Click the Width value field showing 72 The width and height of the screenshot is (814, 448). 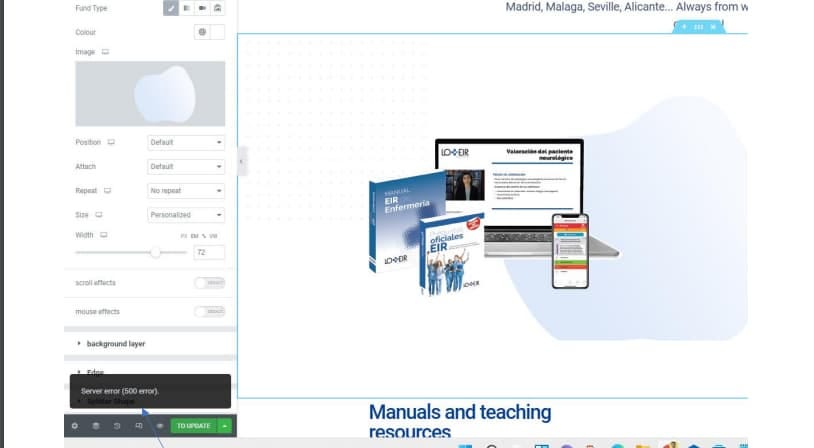coord(209,252)
